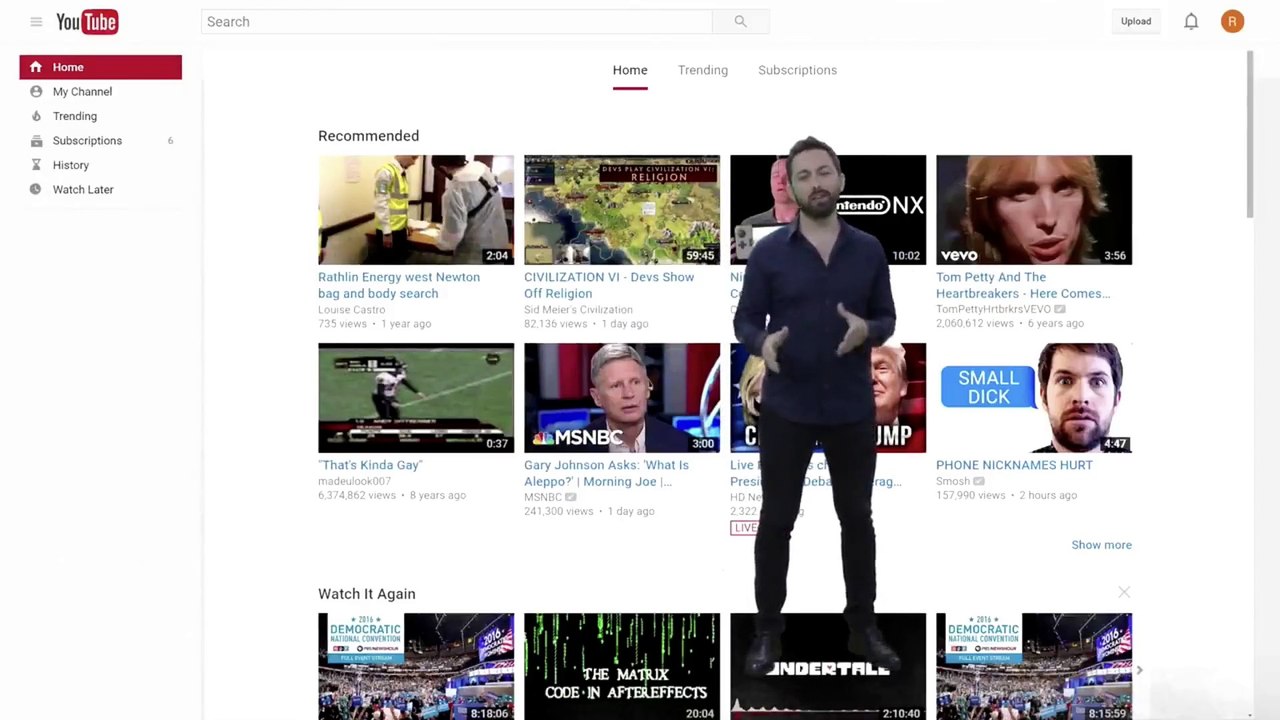Open PHONE NICKNAMES HURT video title

click(x=1014, y=465)
